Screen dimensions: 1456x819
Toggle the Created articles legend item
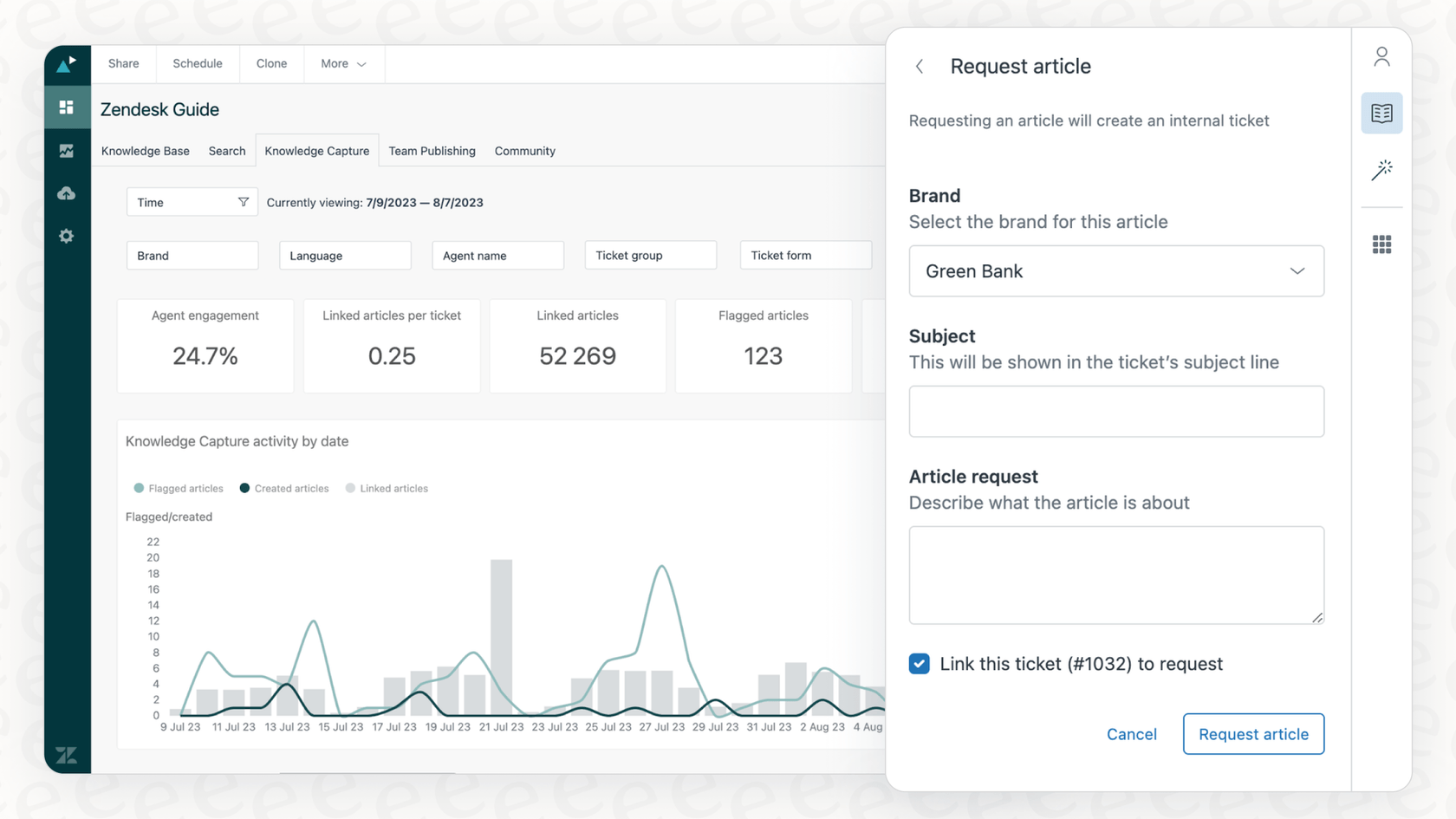point(283,488)
